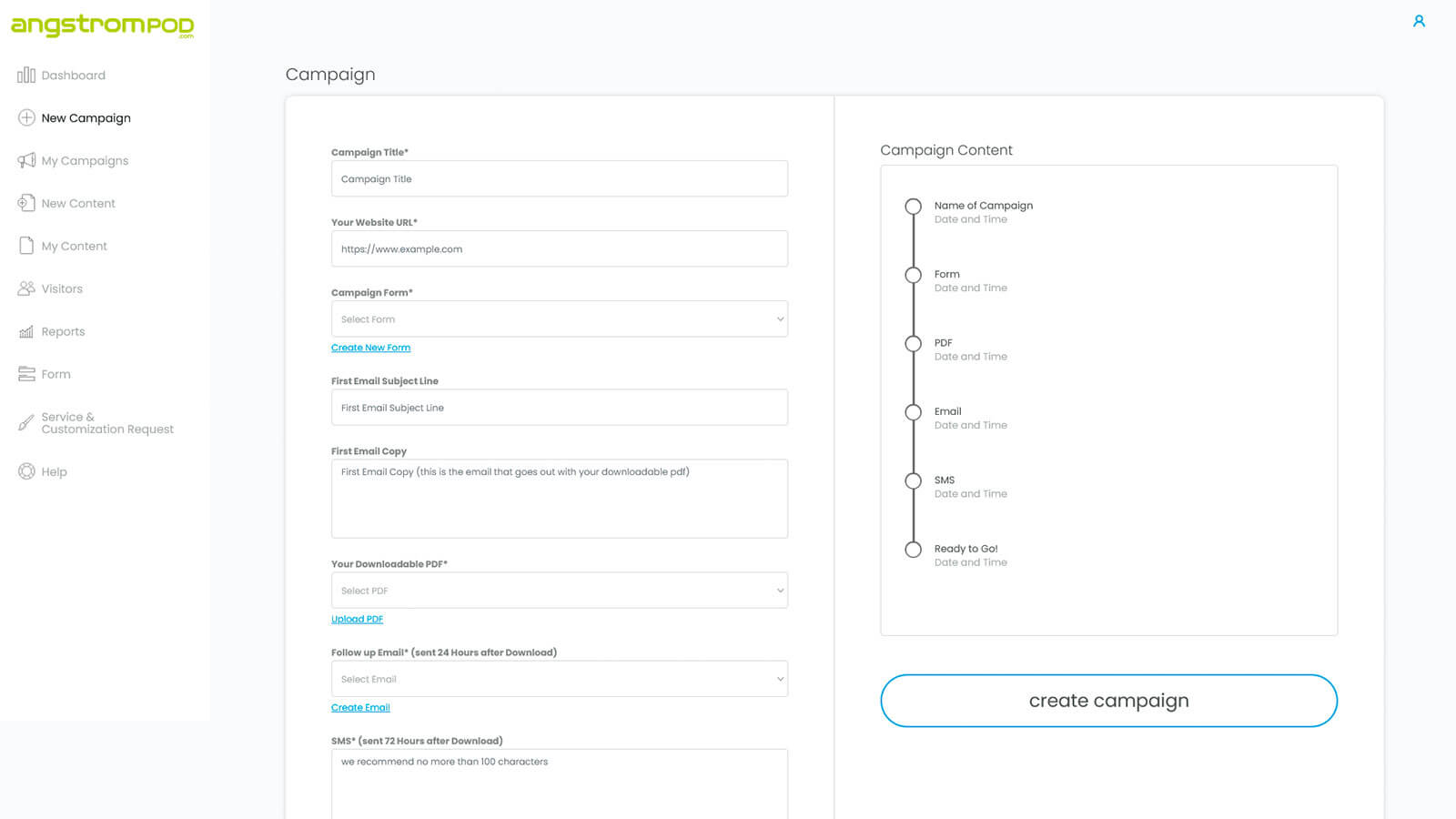The image size is (1456, 819).
Task: Click the Upload PDF link
Action: tap(357, 620)
